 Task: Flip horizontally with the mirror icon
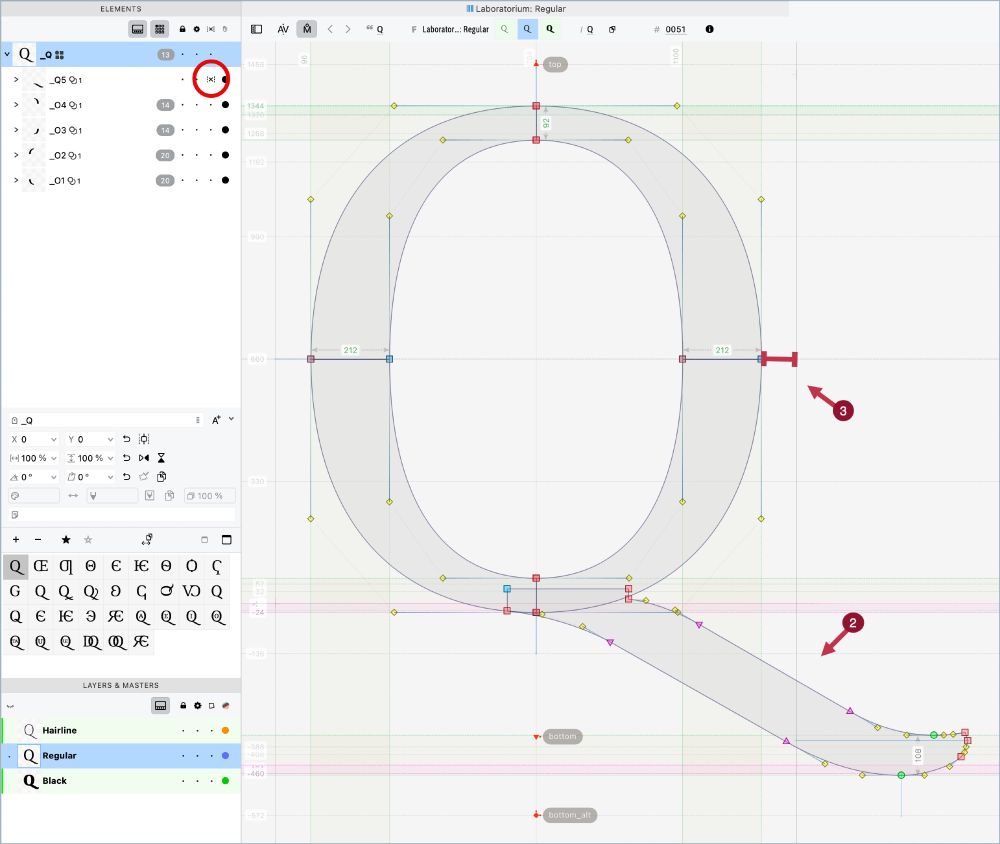click(144, 458)
